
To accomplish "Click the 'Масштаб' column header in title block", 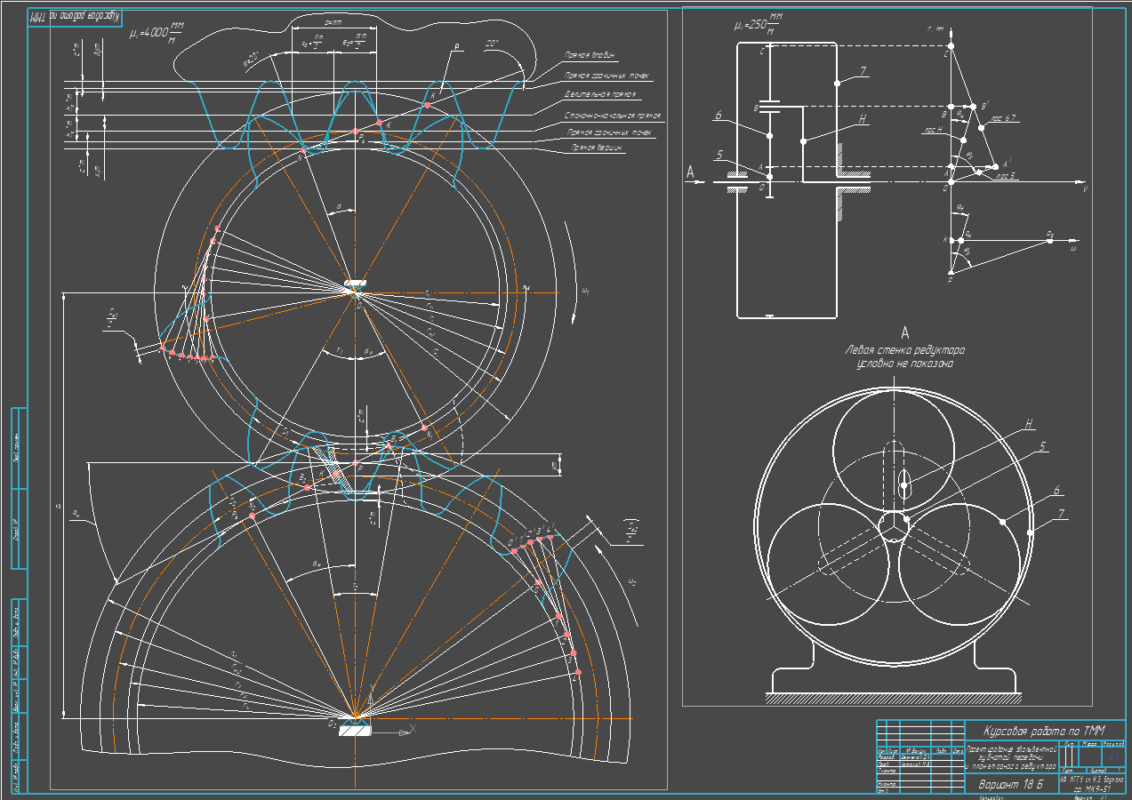I will [1113, 744].
